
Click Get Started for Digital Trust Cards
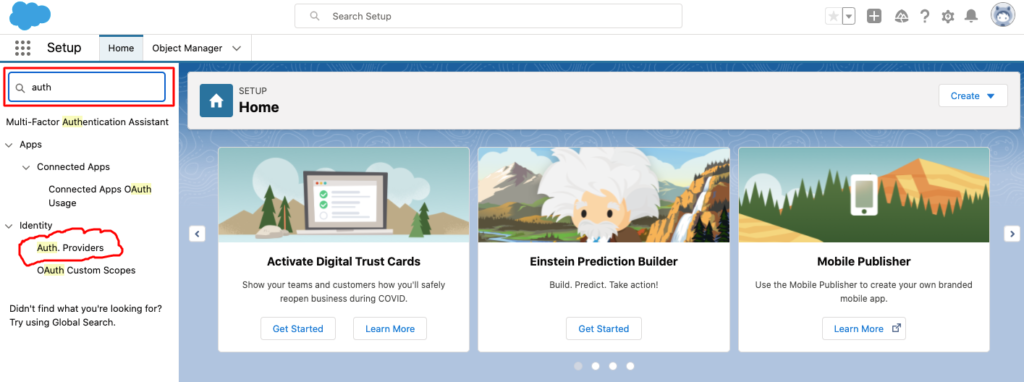(x=298, y=328)
